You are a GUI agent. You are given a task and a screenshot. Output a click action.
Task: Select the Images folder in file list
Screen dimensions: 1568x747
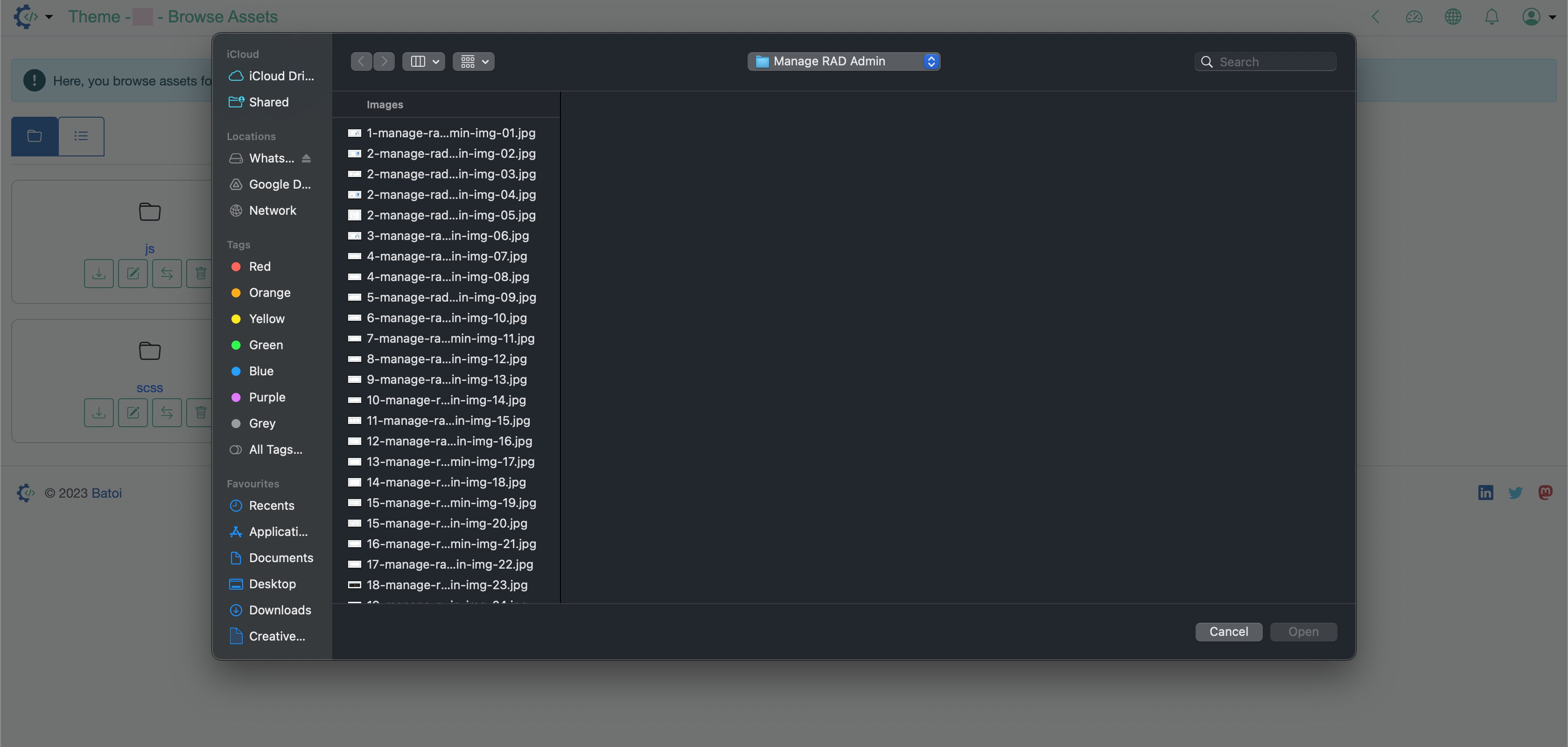(385, 104)
